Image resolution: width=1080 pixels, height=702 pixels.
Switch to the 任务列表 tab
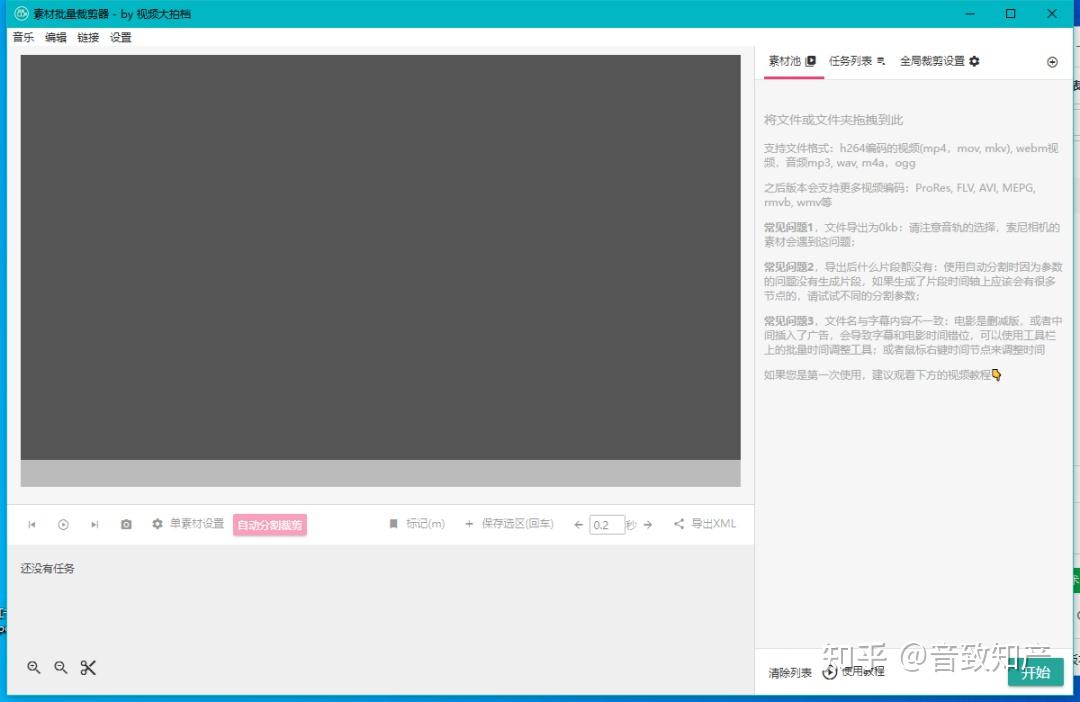coord(857,61)
